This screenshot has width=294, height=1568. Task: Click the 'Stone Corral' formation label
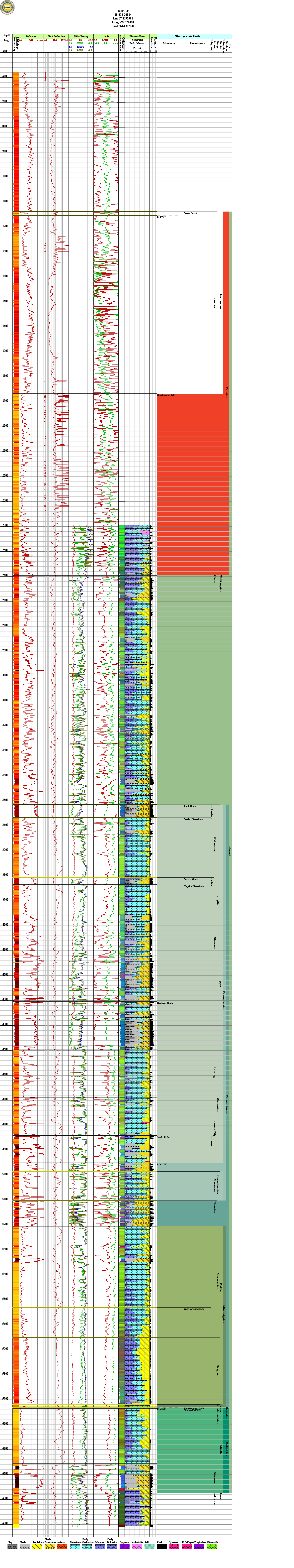click(191, 213)
